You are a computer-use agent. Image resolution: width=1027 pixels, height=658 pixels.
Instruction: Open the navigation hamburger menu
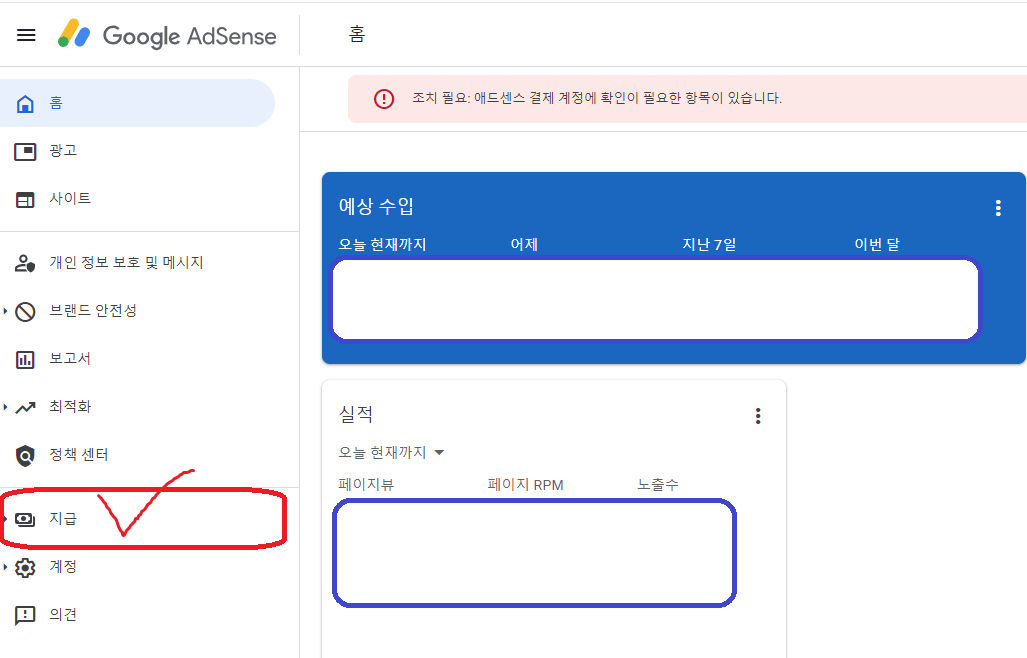click(26, 34)
